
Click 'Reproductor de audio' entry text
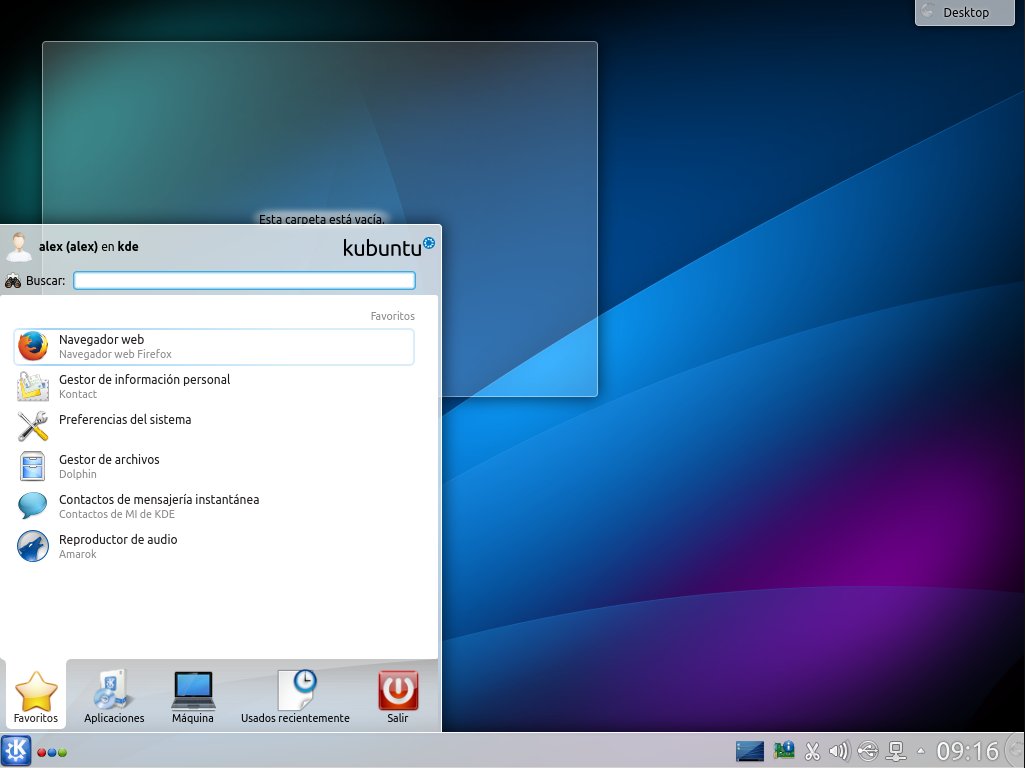(x=118, y=539)
